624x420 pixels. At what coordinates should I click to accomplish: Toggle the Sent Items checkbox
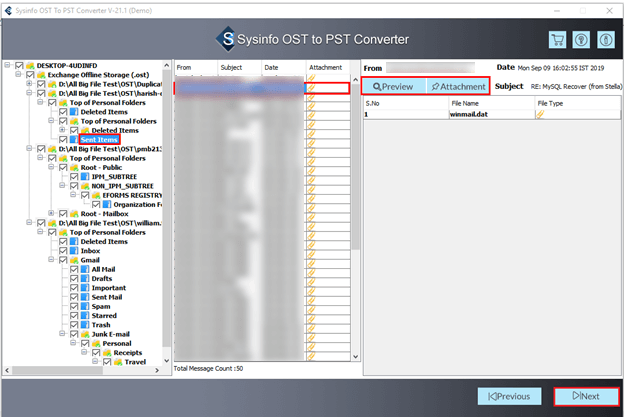[63, 140]
